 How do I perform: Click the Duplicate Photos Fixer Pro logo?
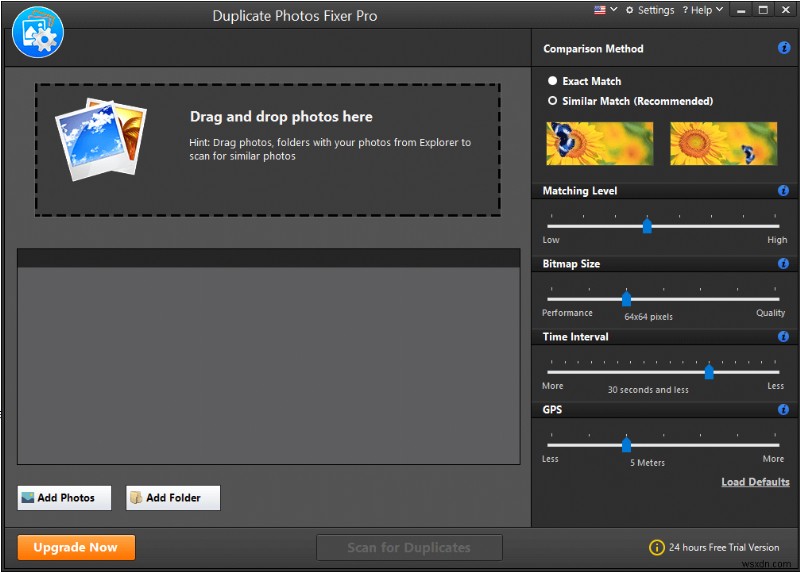coord(38,32)
